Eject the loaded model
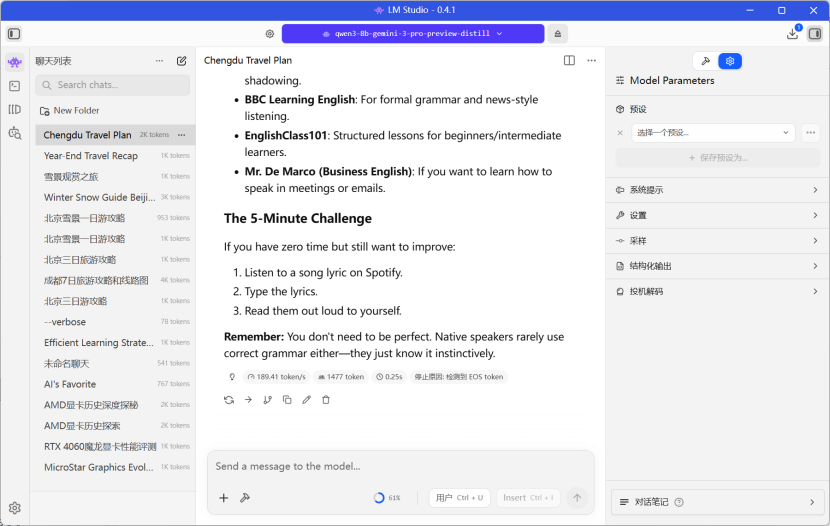 coord(558,33)
